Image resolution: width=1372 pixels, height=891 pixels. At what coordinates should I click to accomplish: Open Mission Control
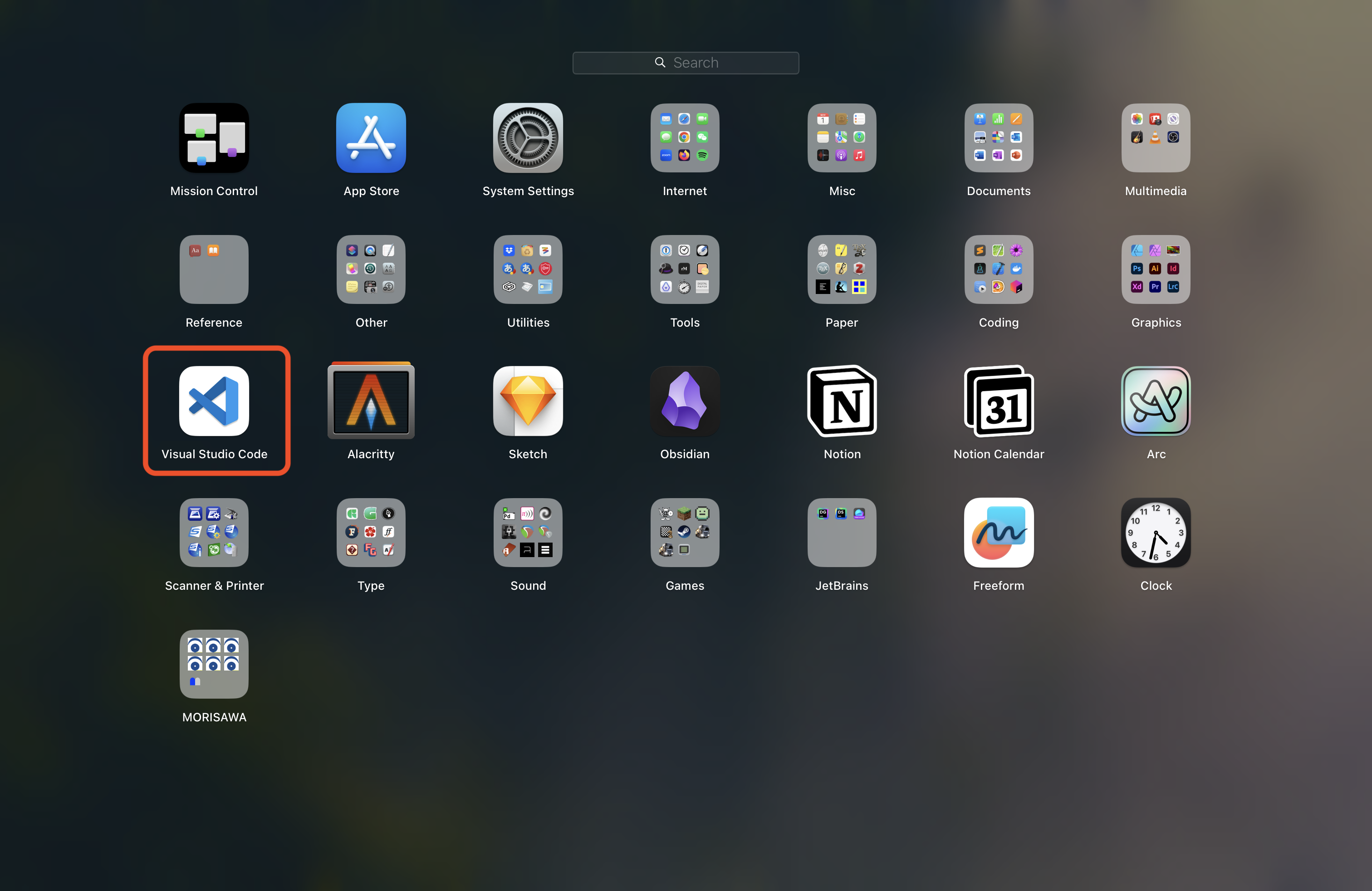coord(214,138)
